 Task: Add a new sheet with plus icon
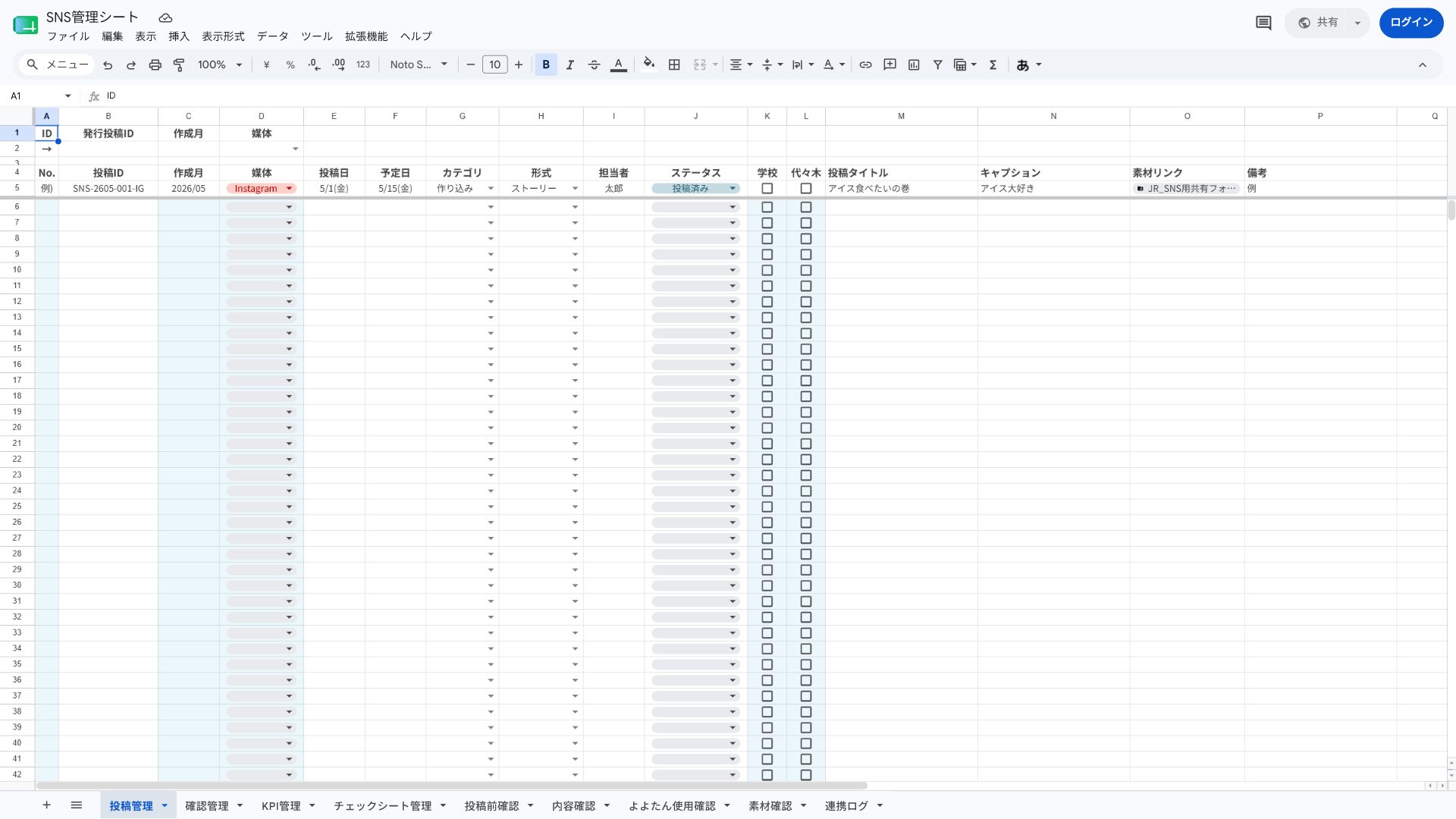46,805
